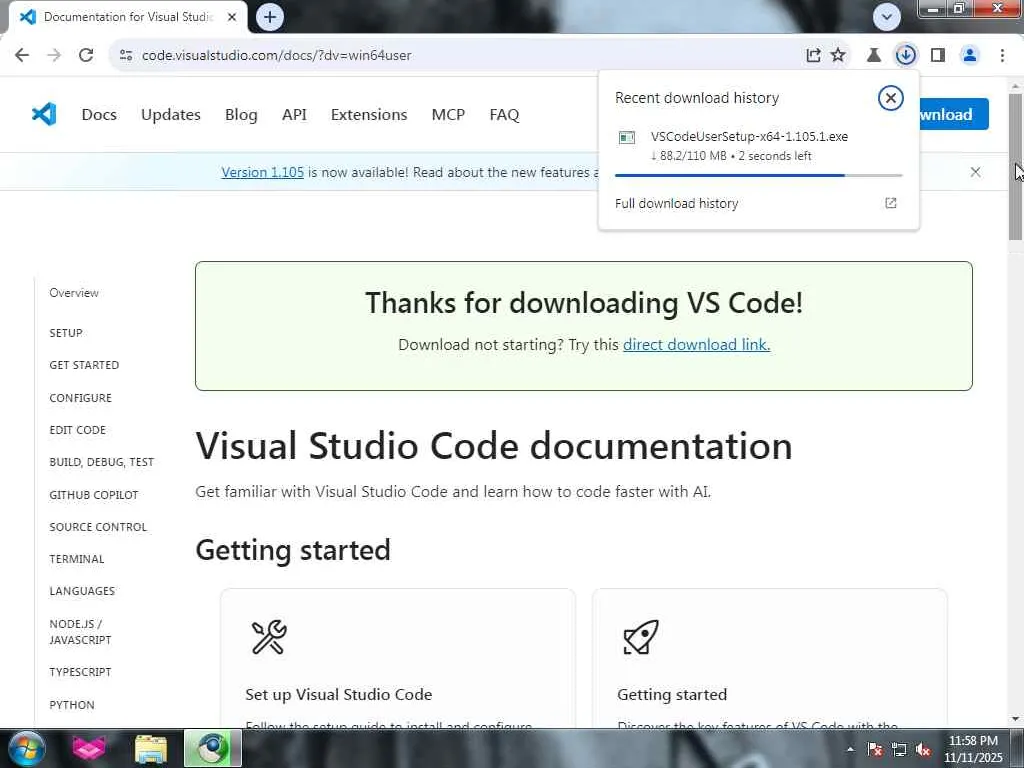Image resolution: width=1024 pixels, height=768 pixels.
Task: Bookmark this page with the star icon
Action: click(838, 56)
